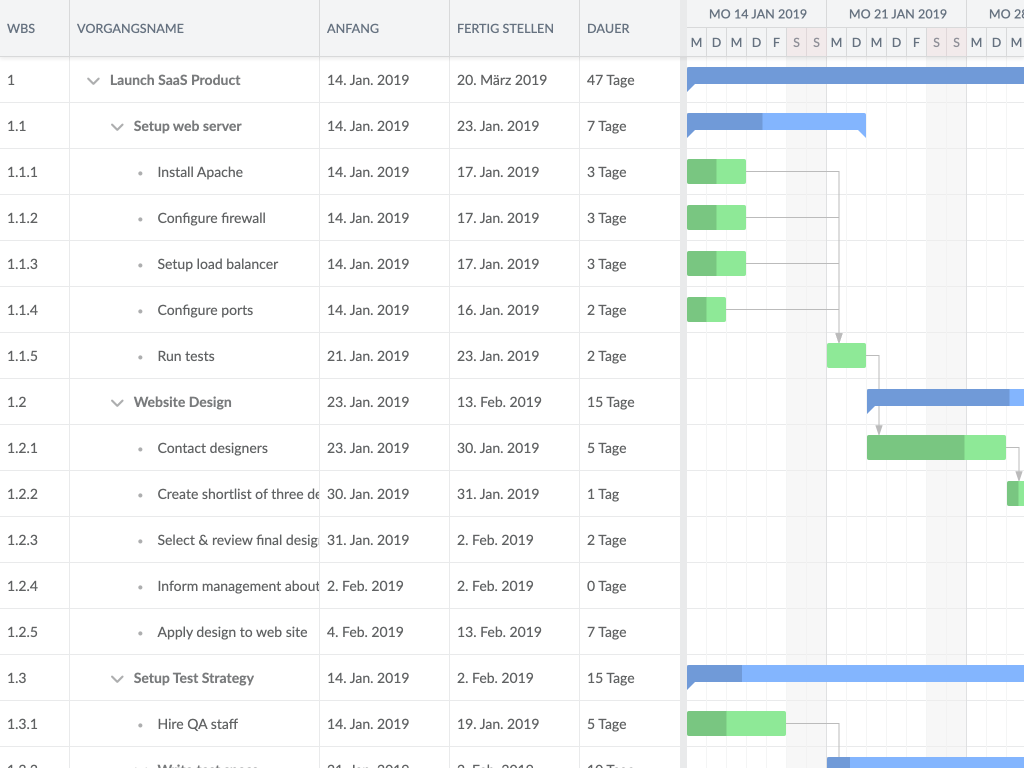The width and height of the screenshot is (1024, 768).
Task: Select the Configure firewall Gantt bar
Action: (716, 218)
